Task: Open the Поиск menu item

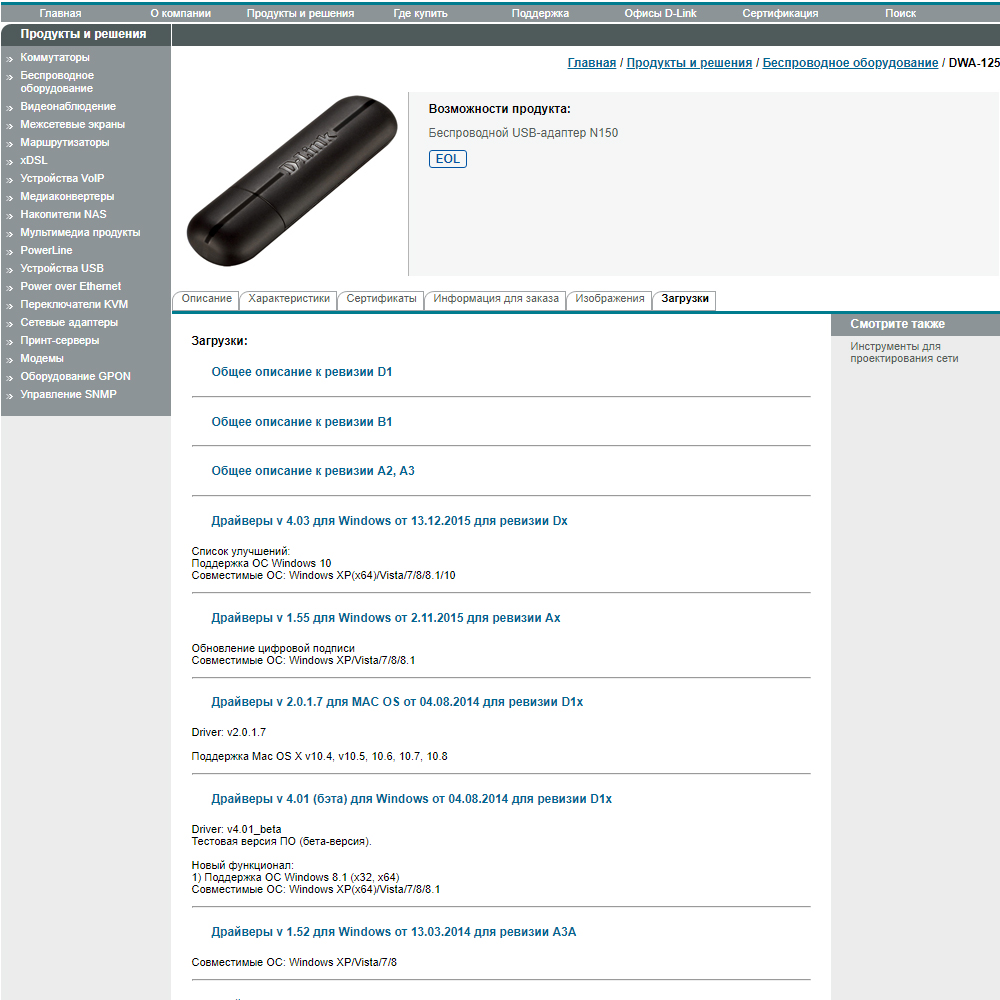Action: (x=900, y=13)
